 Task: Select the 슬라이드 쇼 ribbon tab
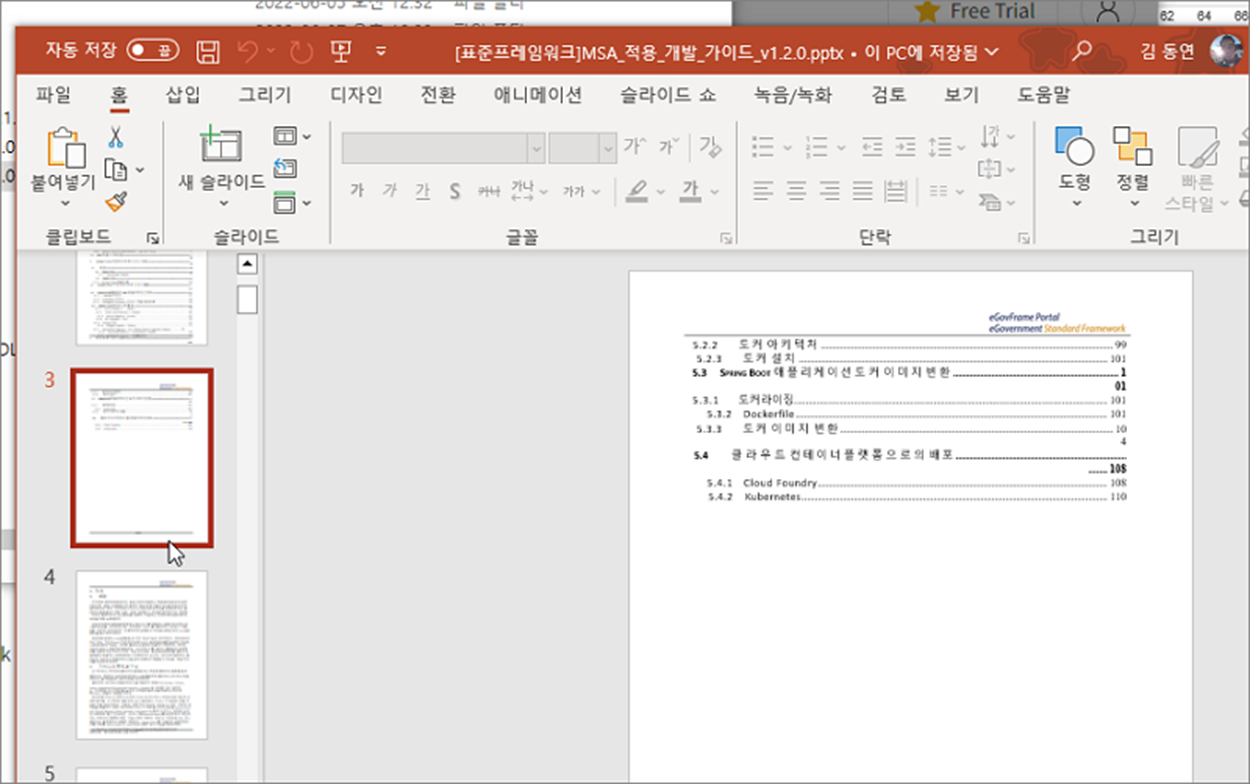[668, 96]
